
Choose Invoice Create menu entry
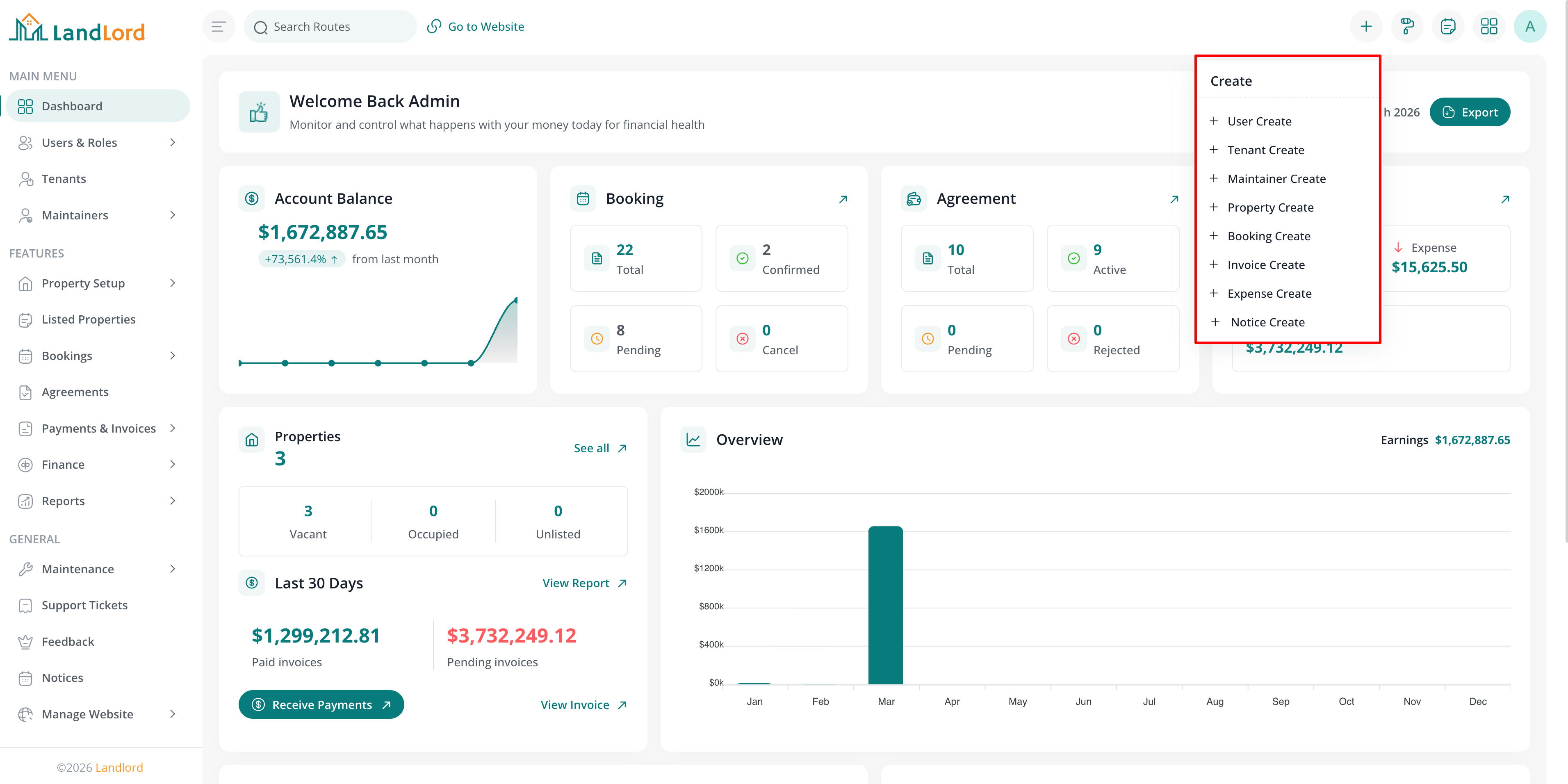(1265, 265)
